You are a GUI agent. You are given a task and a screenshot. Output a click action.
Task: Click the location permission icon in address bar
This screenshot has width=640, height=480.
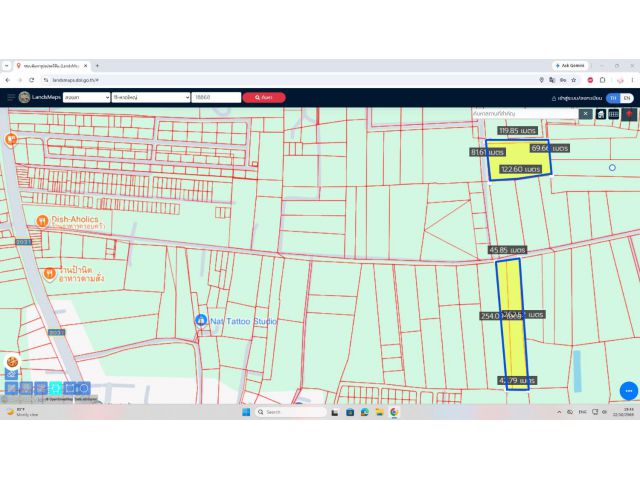(542, 80)
